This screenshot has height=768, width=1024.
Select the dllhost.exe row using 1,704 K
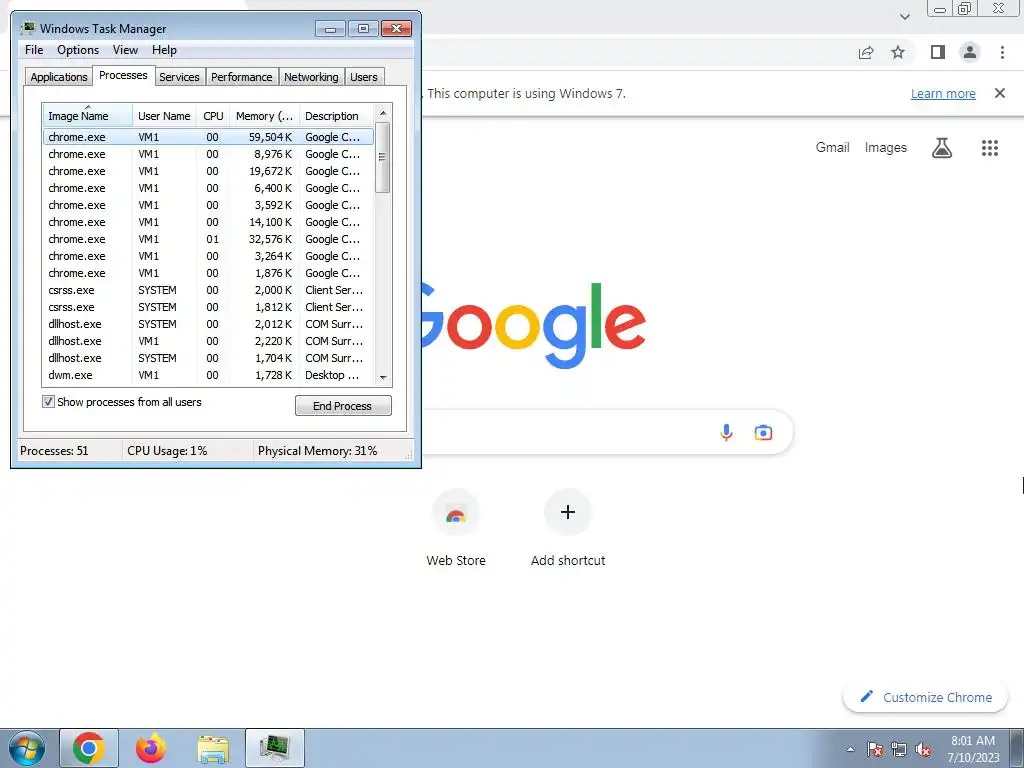point(208,358)
